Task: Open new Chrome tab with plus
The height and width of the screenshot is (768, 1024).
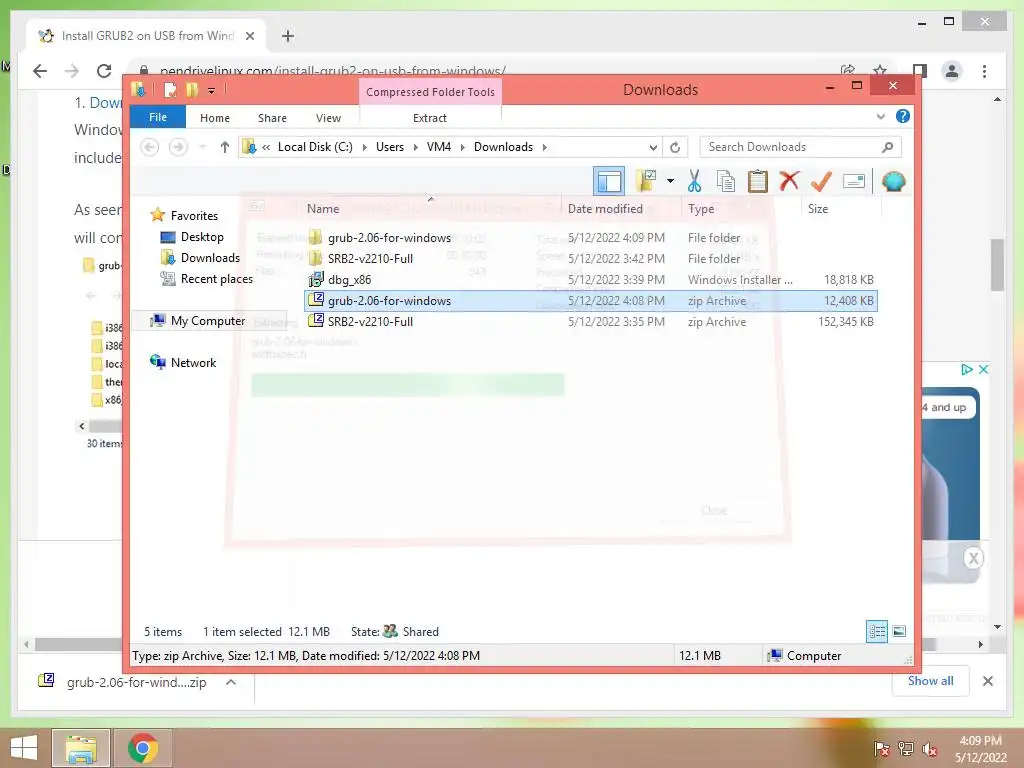Action: pyautogui.click(x=287, y=36)
